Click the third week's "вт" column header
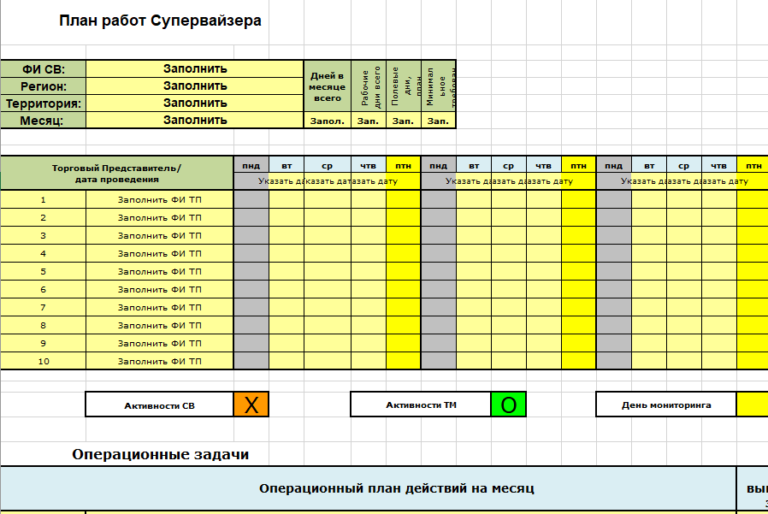 click(x=649, y=166)
